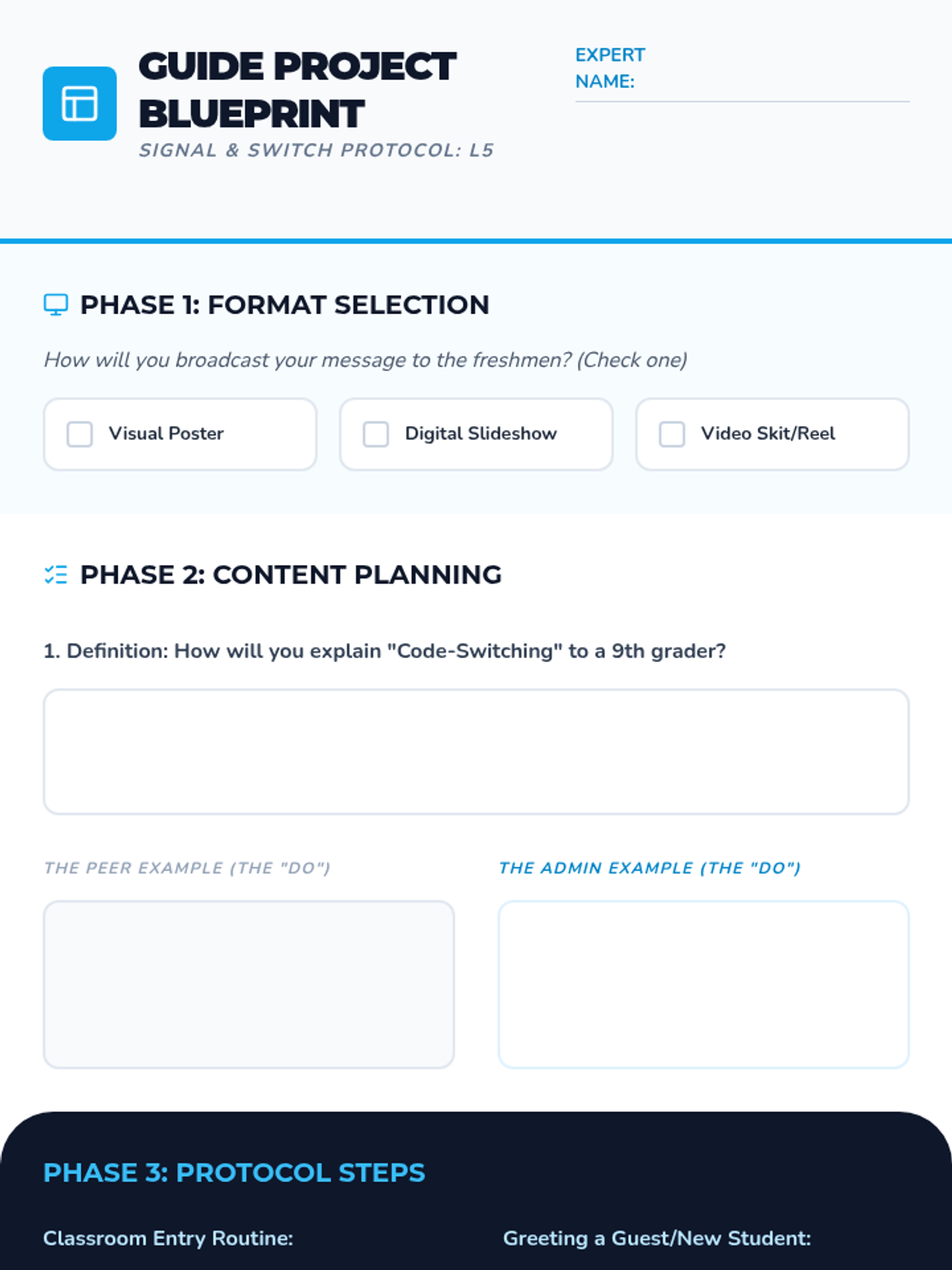The image size is (952, 1270).
Task: Click the Guide Project Blueprint title
Action: tap(297, 90)
